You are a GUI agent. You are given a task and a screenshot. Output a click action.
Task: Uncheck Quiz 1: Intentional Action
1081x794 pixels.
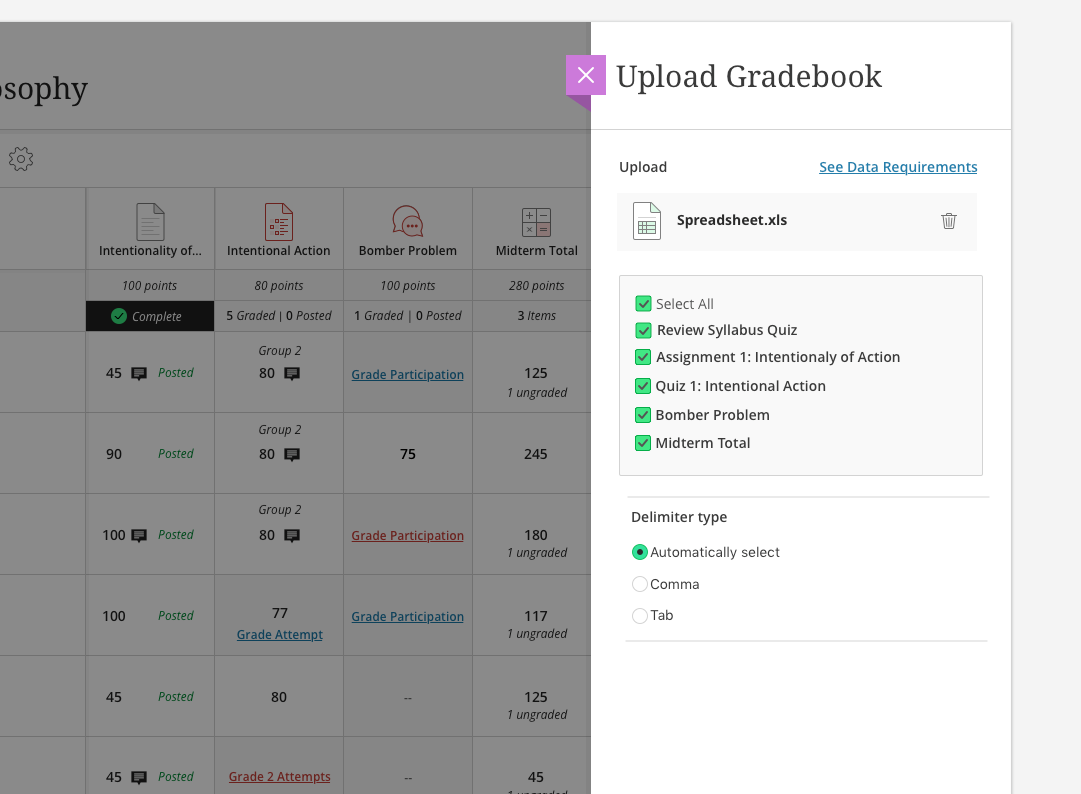(x=643, y=386)
